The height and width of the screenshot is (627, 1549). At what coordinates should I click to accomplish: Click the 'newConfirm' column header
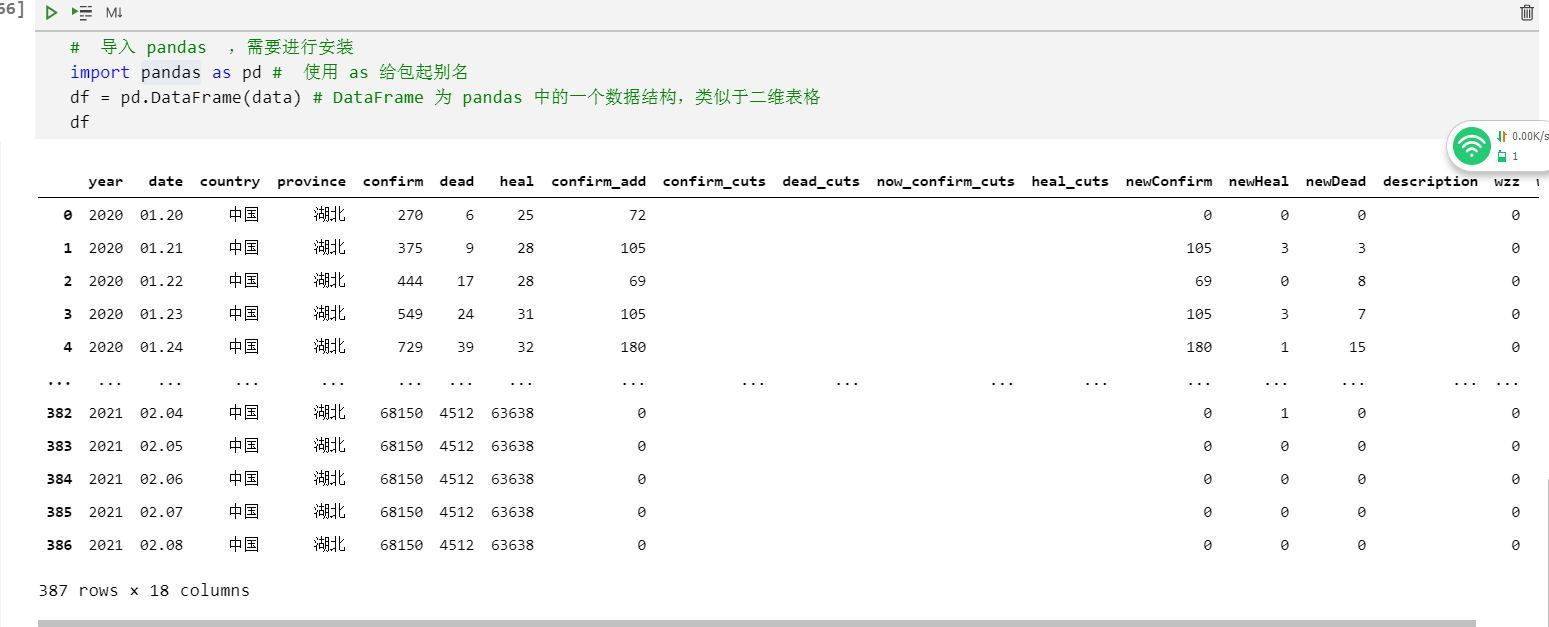tap(1169, 181)
